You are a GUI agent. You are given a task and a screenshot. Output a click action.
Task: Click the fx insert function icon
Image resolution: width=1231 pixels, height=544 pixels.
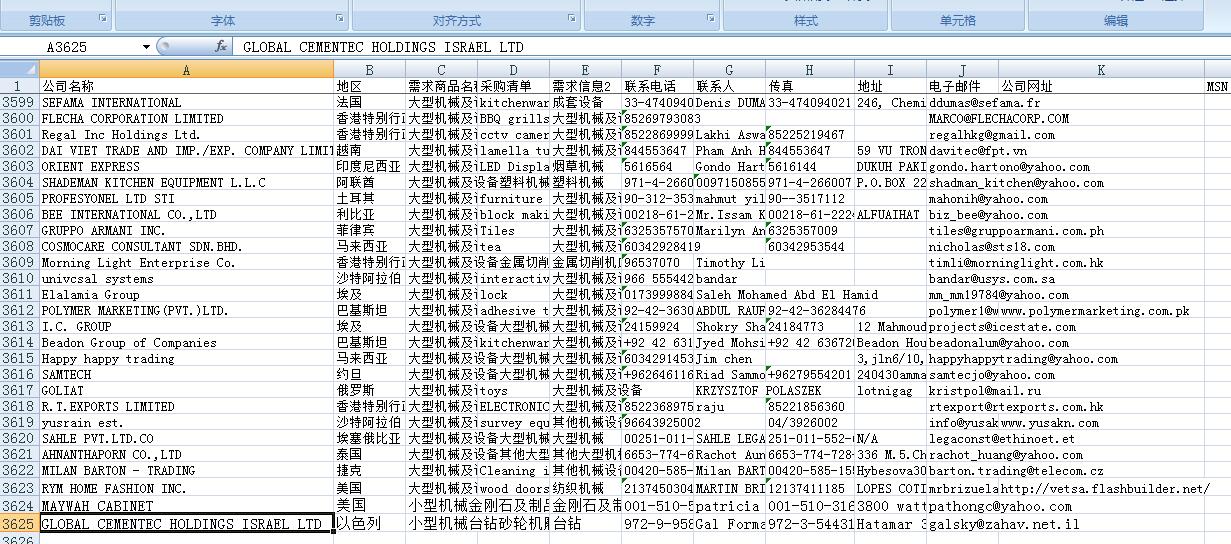[220, 47]
